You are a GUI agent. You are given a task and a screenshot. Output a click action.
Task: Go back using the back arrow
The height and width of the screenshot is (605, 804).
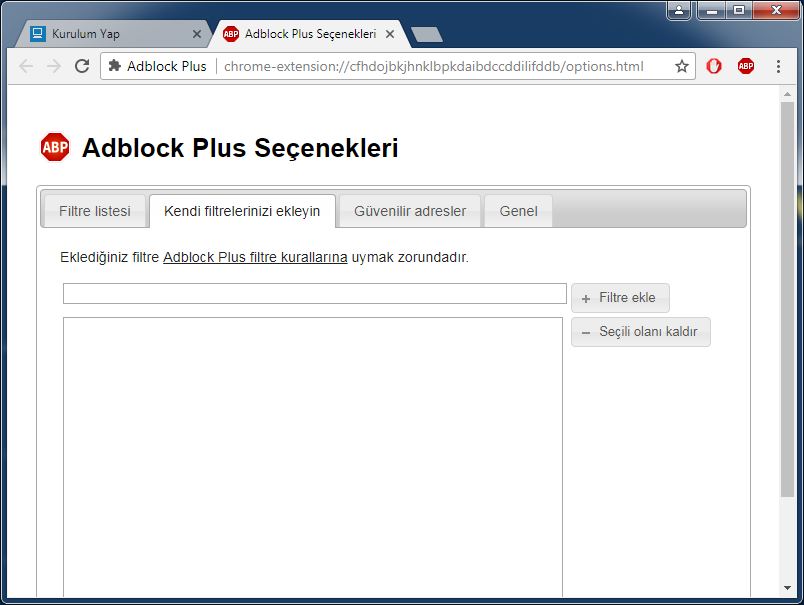coord(26,66)
